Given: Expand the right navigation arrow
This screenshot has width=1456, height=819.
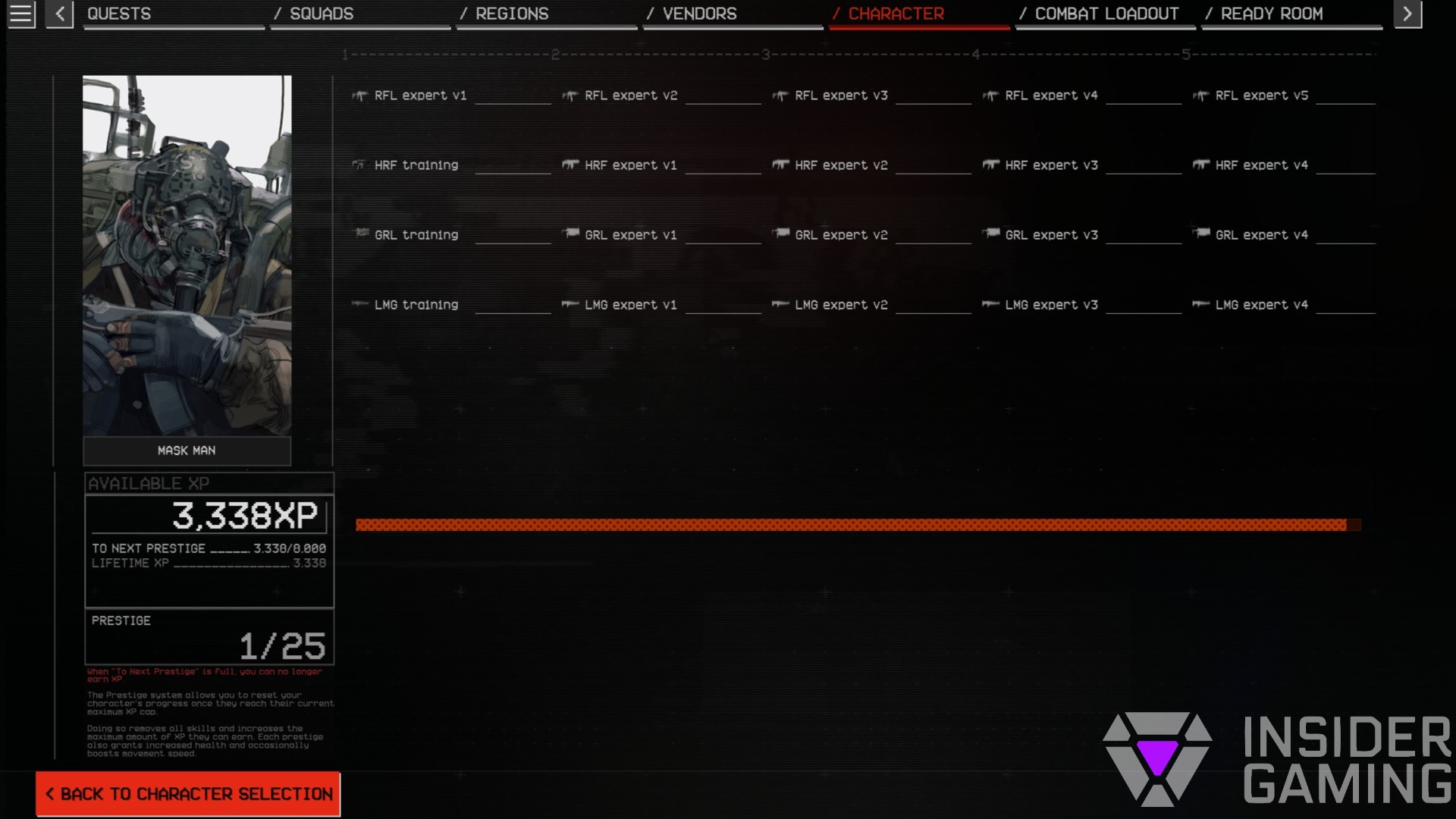Looking at the screenshot, I should [1407, 13].
